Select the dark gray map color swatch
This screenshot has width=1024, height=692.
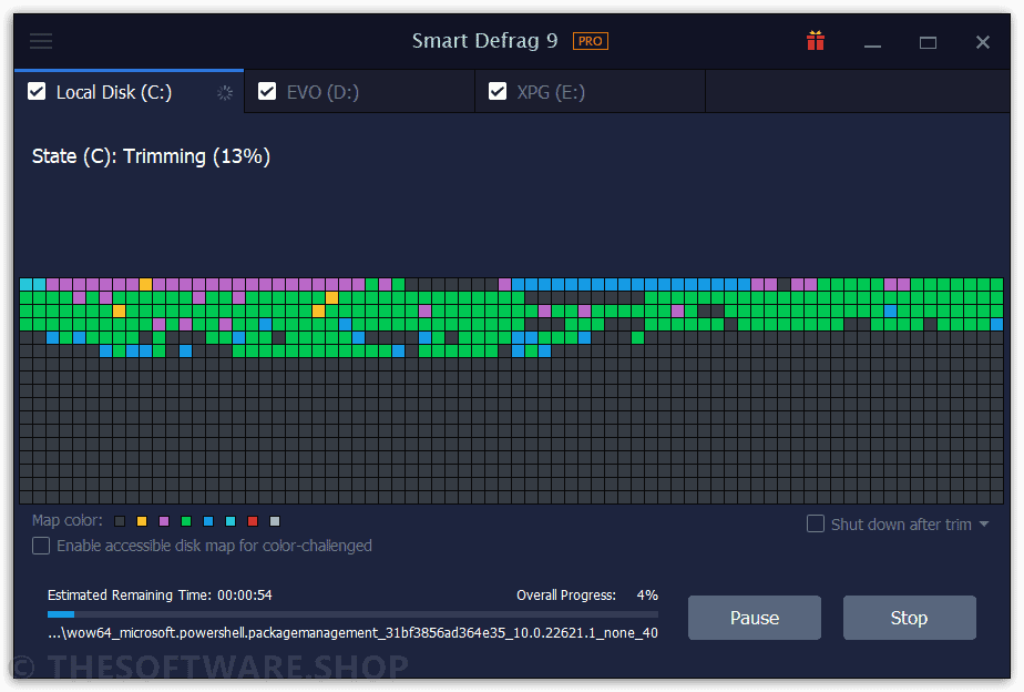(x=120, y=521)
